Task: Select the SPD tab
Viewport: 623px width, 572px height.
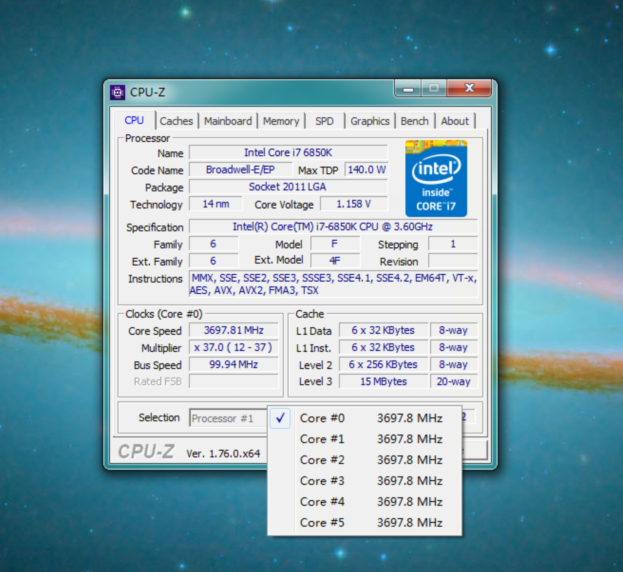Action: [x=324, y=121]
